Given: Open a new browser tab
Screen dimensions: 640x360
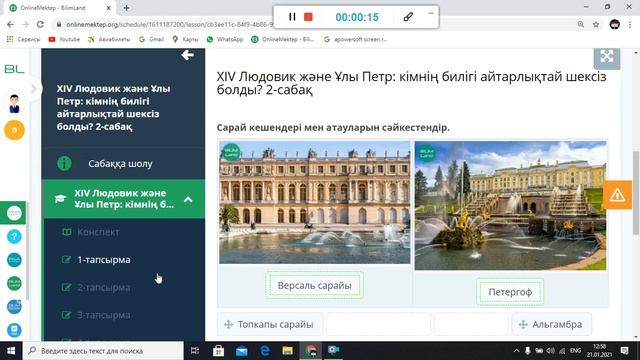Looking at the screenshot, I should point(127,8).
